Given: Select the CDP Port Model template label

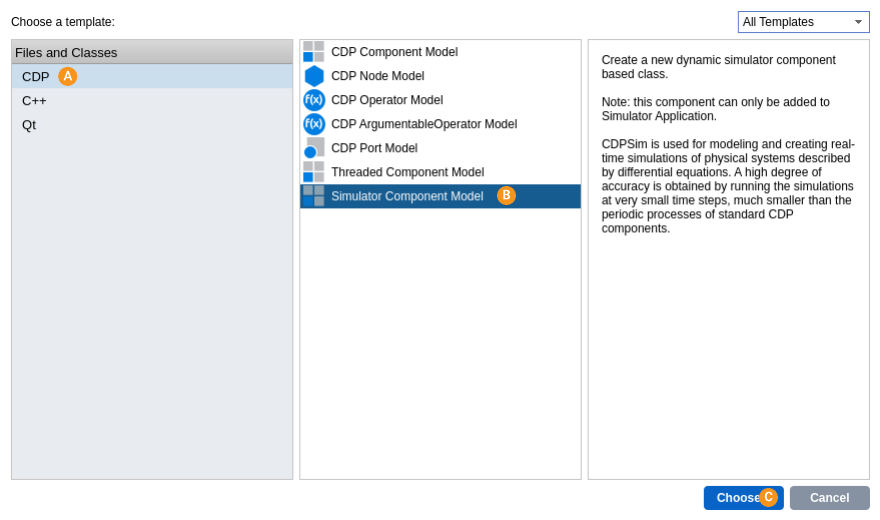Looking at the screenshot, I should 374,148.
